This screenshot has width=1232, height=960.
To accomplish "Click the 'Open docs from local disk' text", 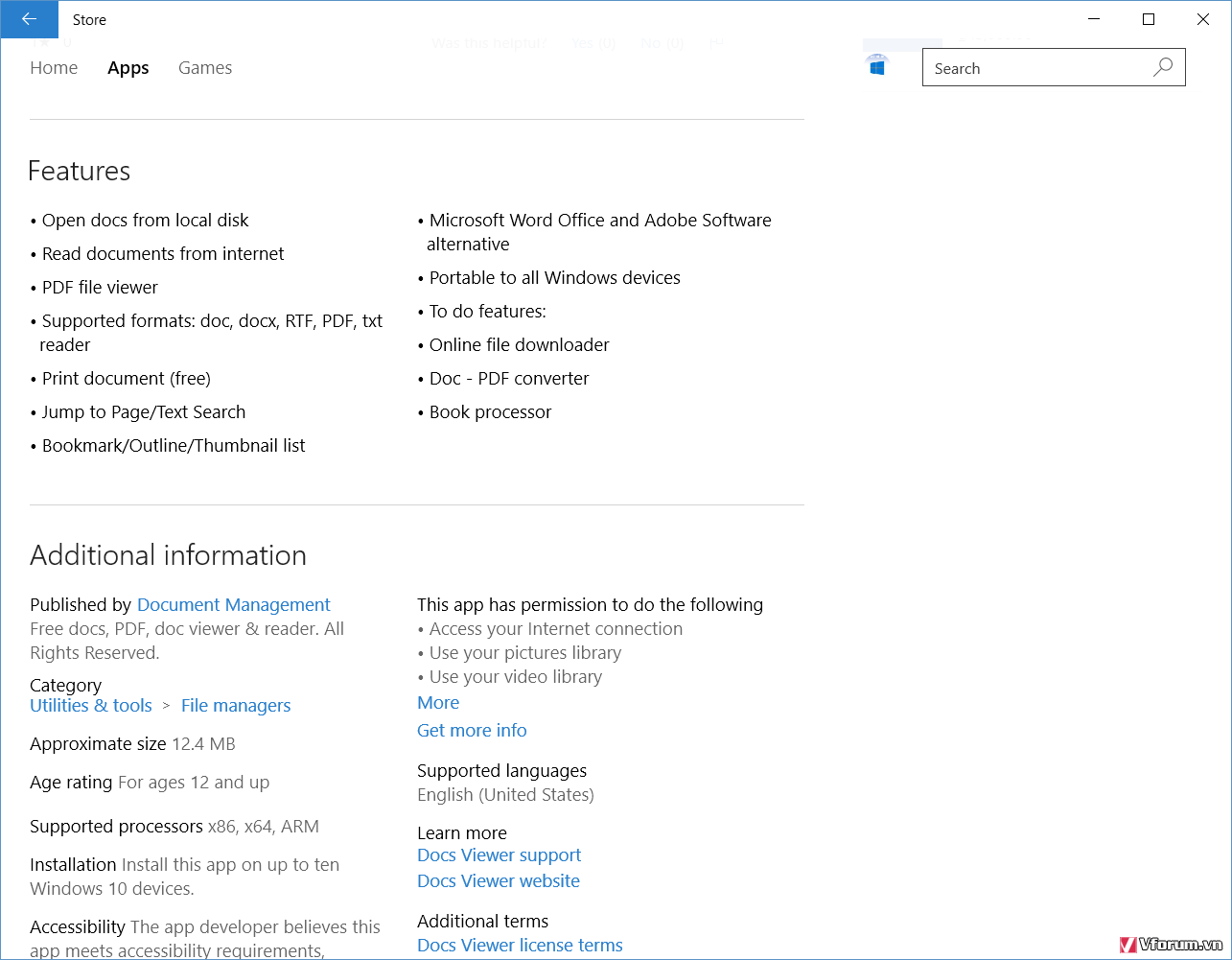I will [145, 221].
